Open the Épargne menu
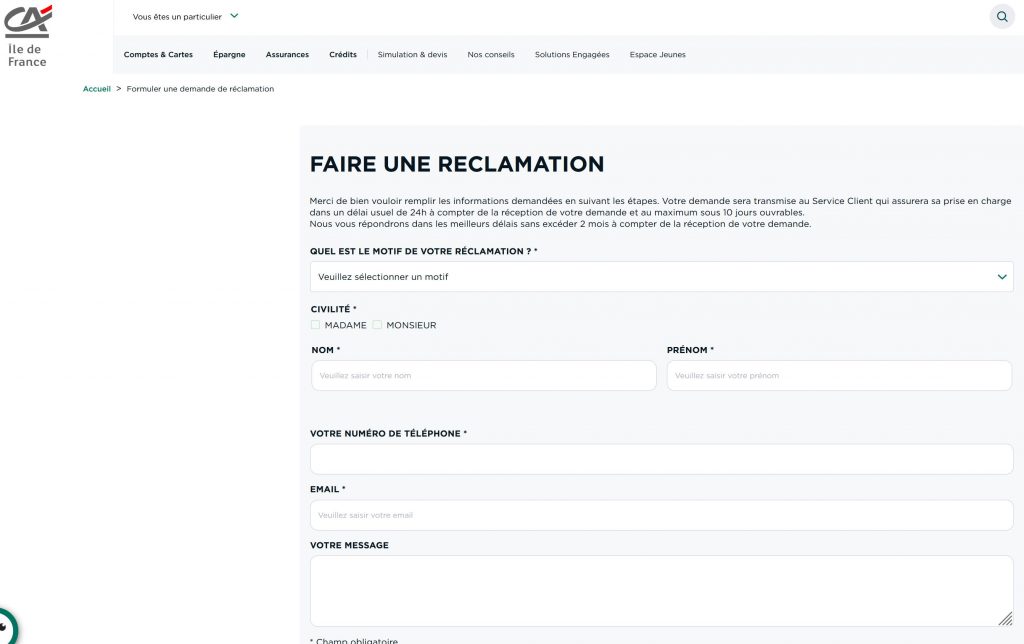This screenshot has height=644, width=1024. click(229, 55)
